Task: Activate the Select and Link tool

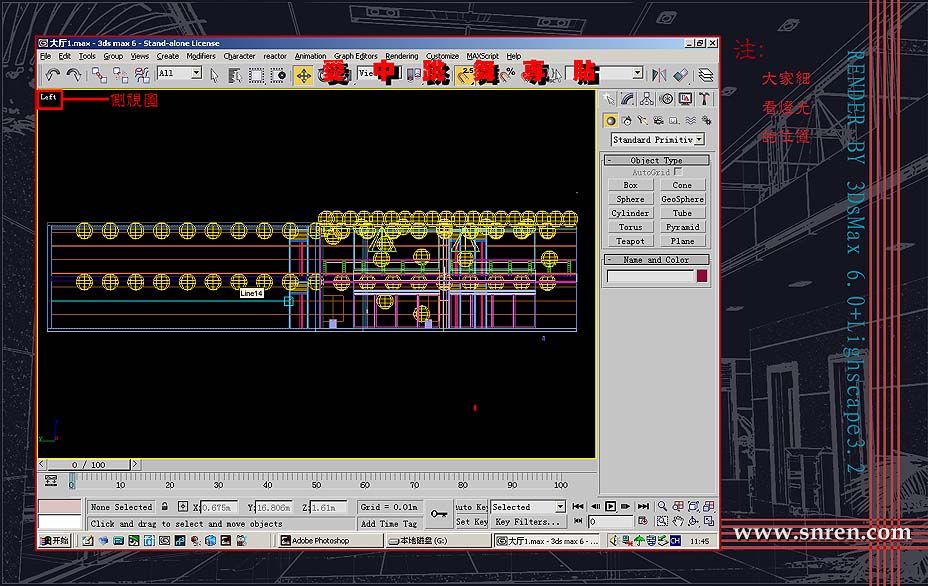Action: pos(99,75)
